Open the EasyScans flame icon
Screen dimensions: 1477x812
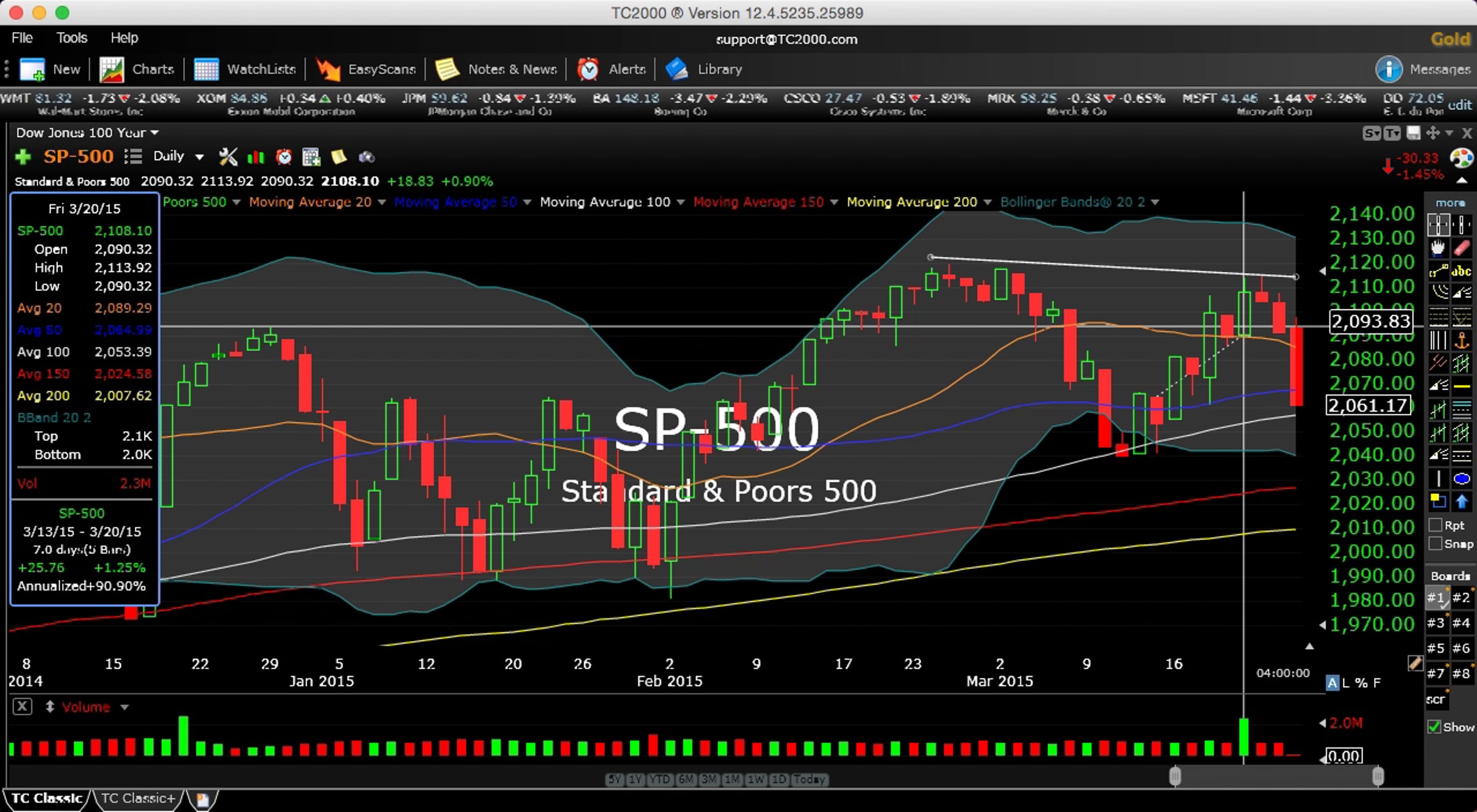[328, 70]
